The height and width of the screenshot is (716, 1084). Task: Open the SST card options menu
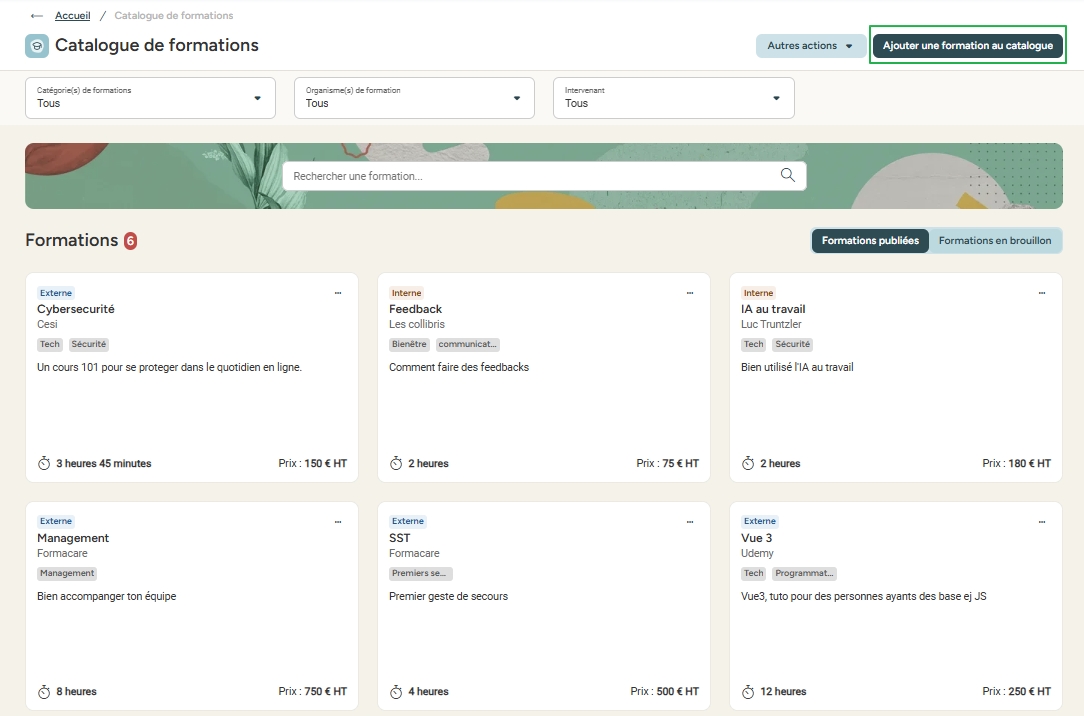click(690, 522)
